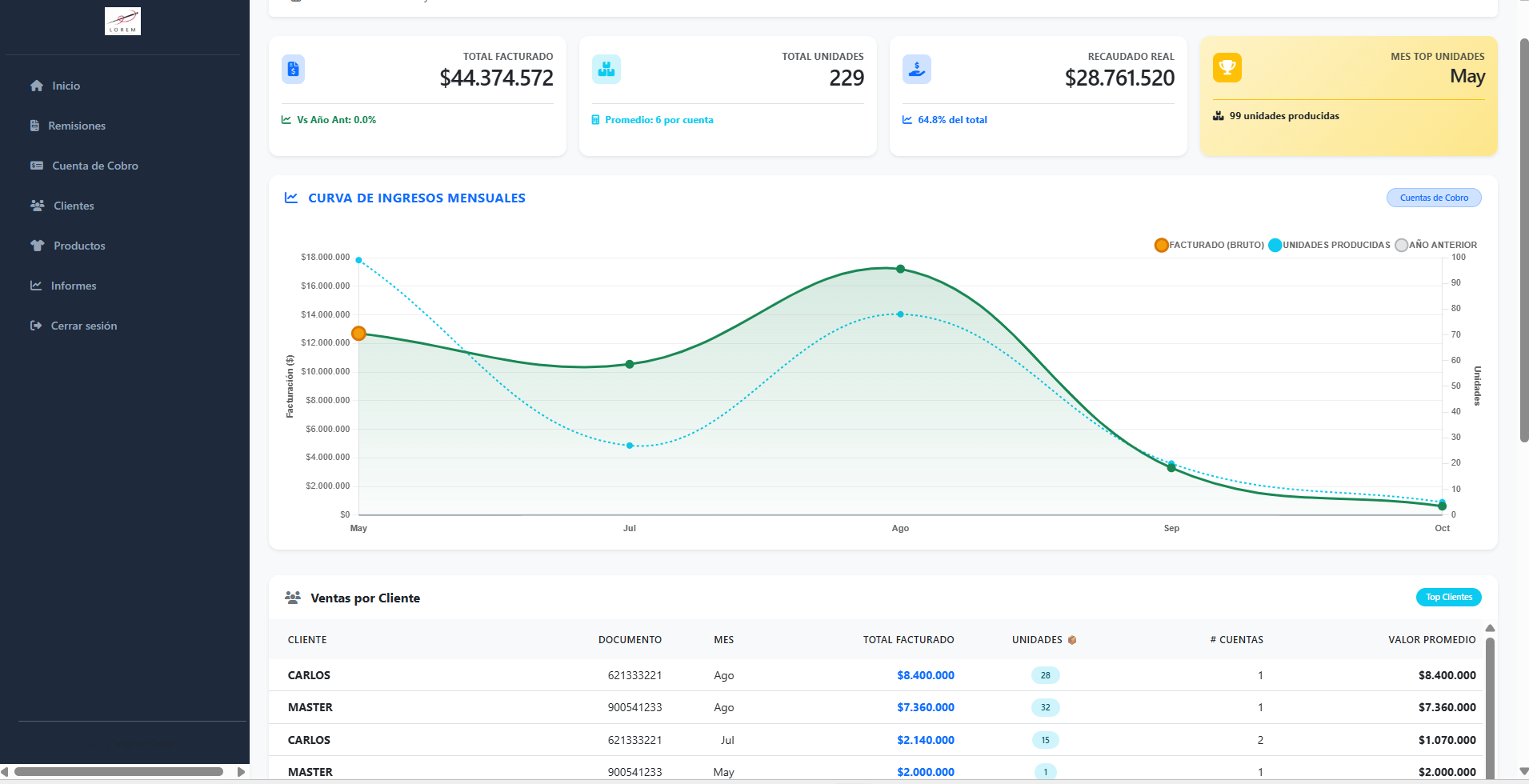Click the green Ago peak data point
Viewport: 1529px width, 784px height.
click(x=900, y=269)
